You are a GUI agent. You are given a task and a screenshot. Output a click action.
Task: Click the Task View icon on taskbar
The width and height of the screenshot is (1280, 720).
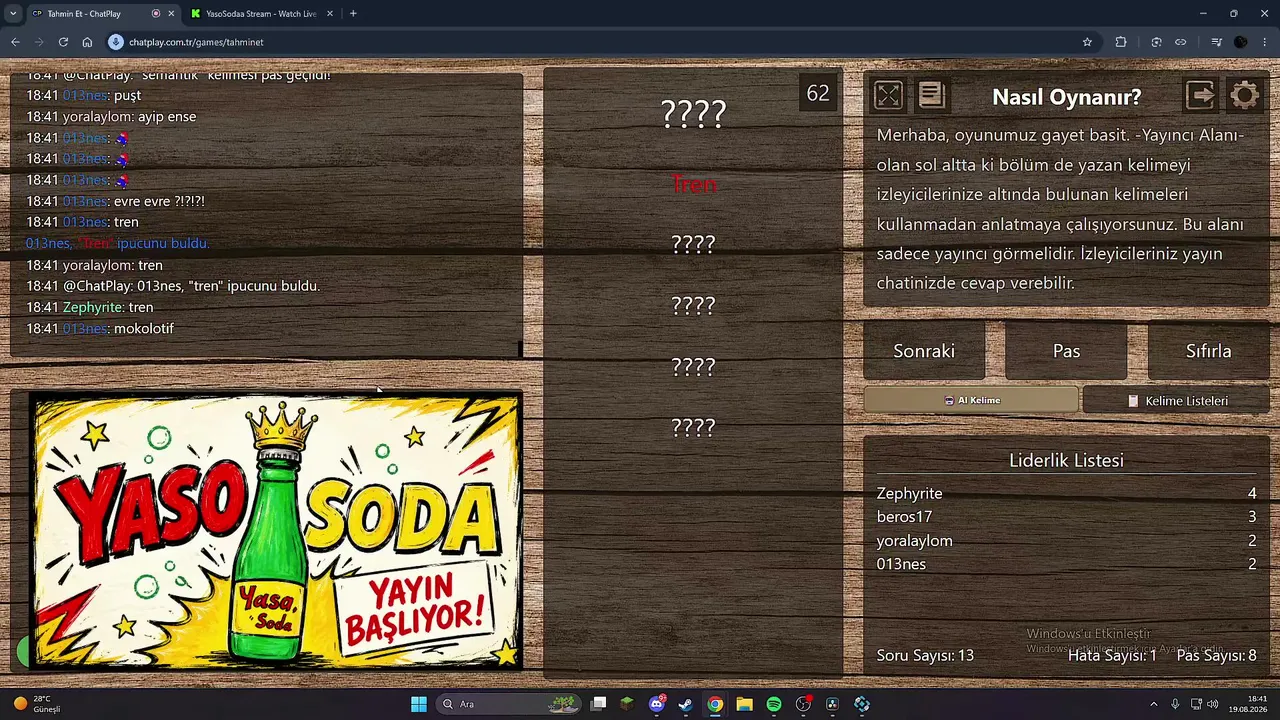598,704
